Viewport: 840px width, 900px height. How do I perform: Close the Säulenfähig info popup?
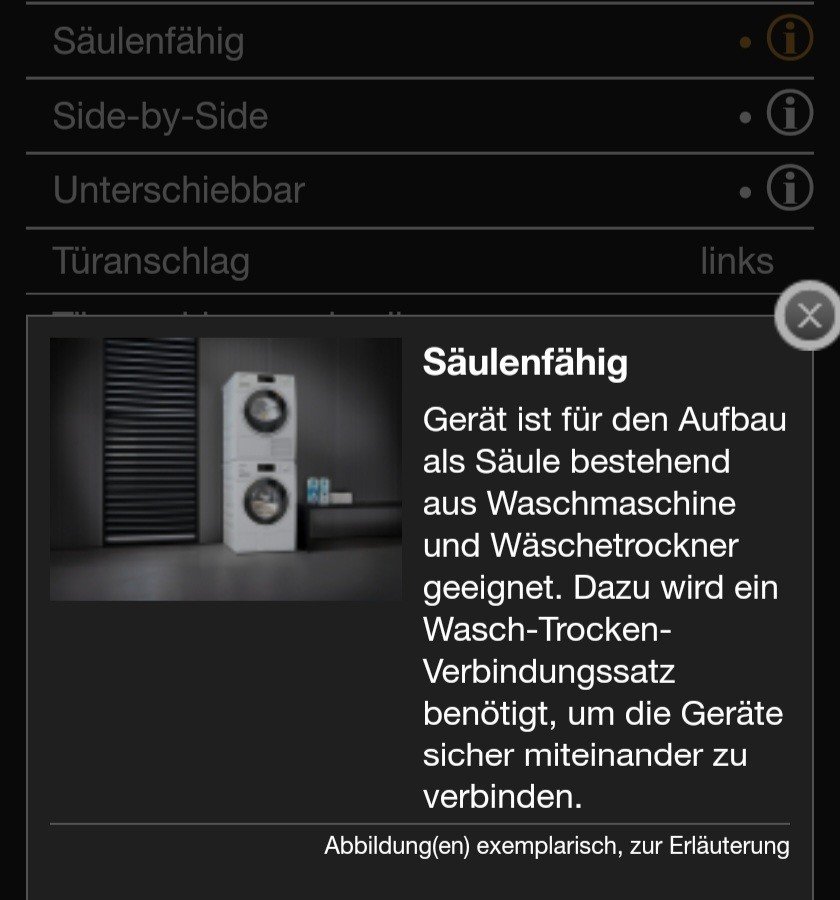coord(809,316)
